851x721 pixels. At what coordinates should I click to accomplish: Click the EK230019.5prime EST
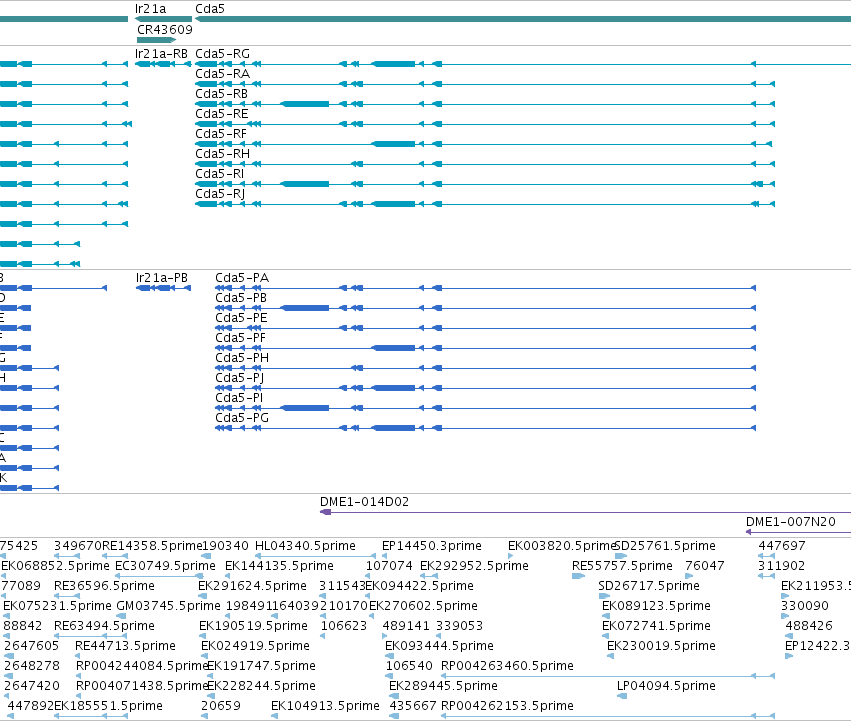coord(611,656)
